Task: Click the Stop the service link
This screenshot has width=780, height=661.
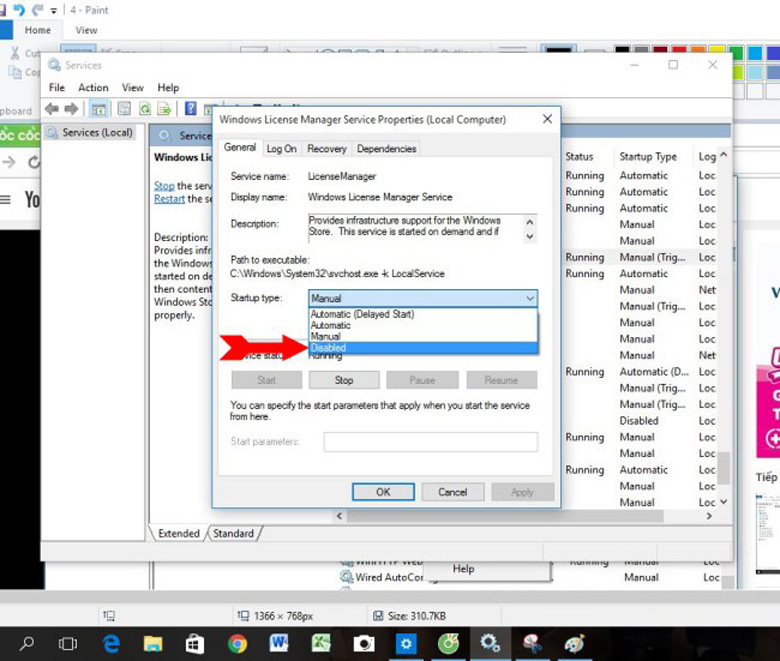Action: point(164,186)
